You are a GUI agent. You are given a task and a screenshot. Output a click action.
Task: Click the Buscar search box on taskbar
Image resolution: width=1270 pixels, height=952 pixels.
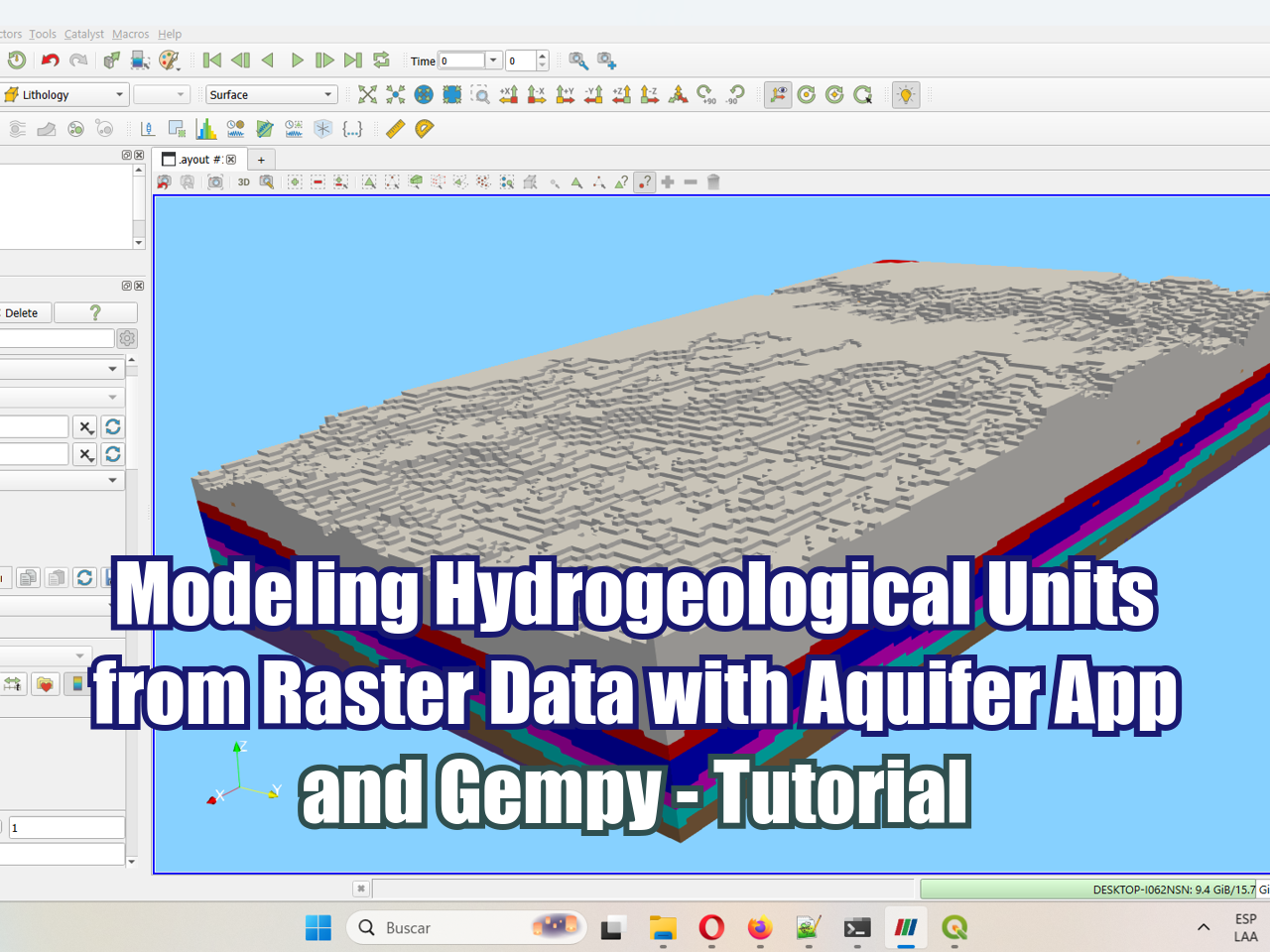466,927
